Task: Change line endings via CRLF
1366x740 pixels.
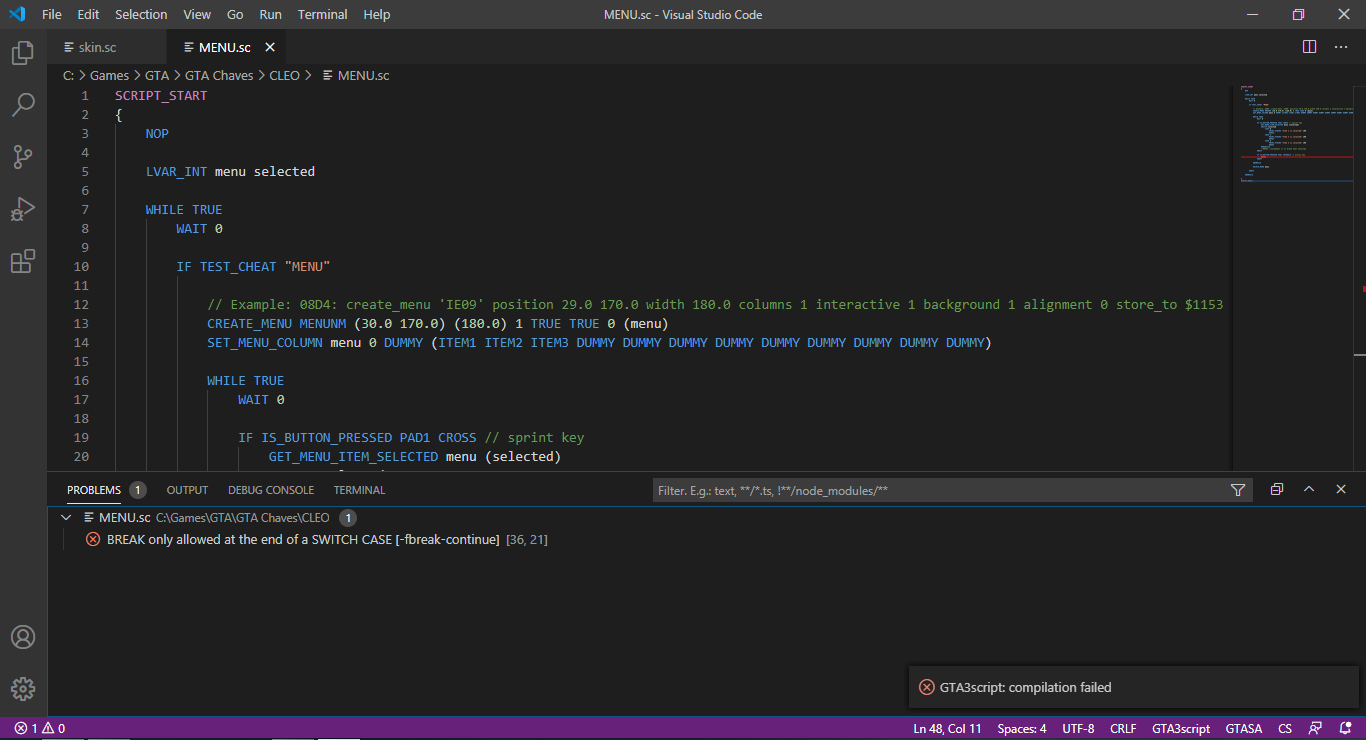Action: coord(1123,728)
